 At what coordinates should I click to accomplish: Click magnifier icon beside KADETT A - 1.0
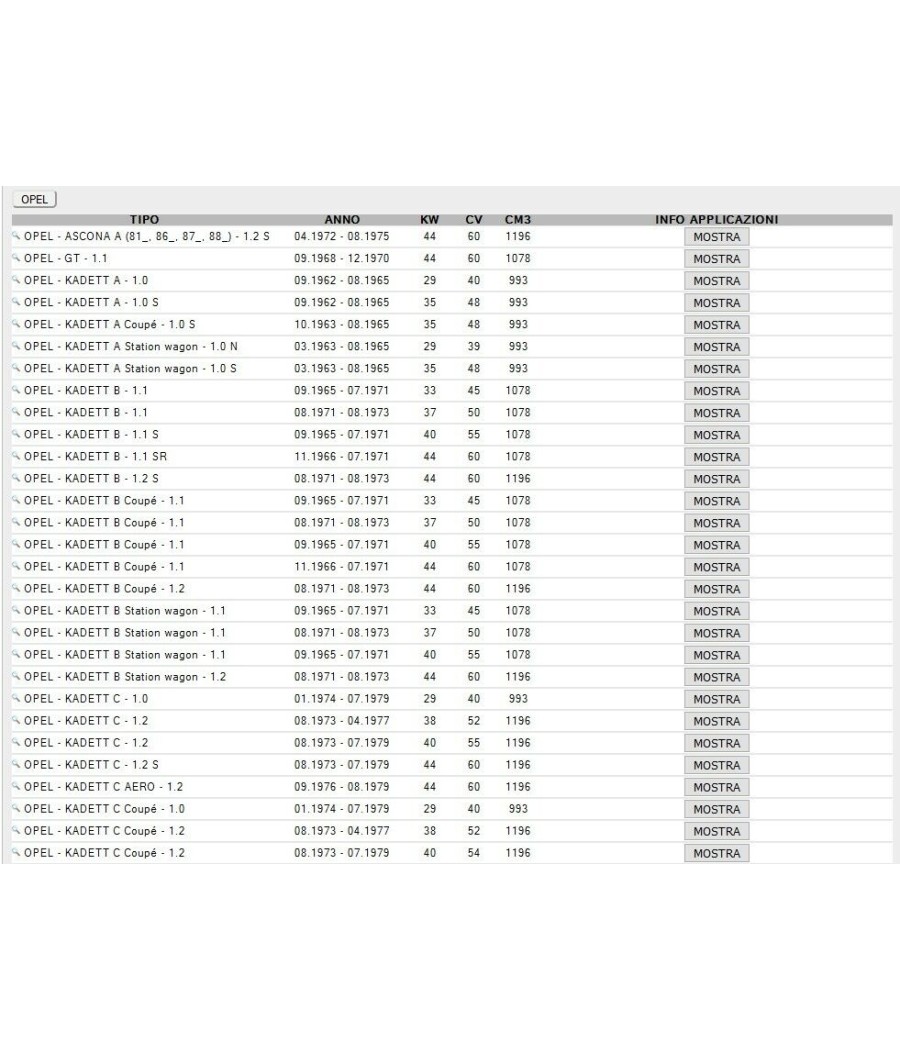16,280
